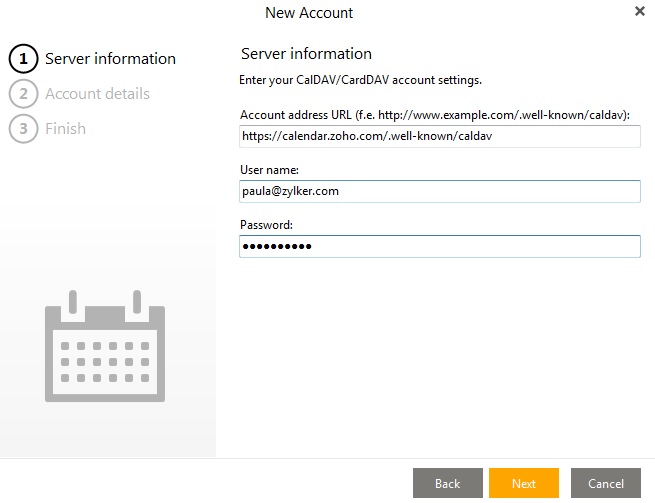This screenshot has width=655, height=503.
Task: Close the New Account dialog
Action: click(640, 12)
